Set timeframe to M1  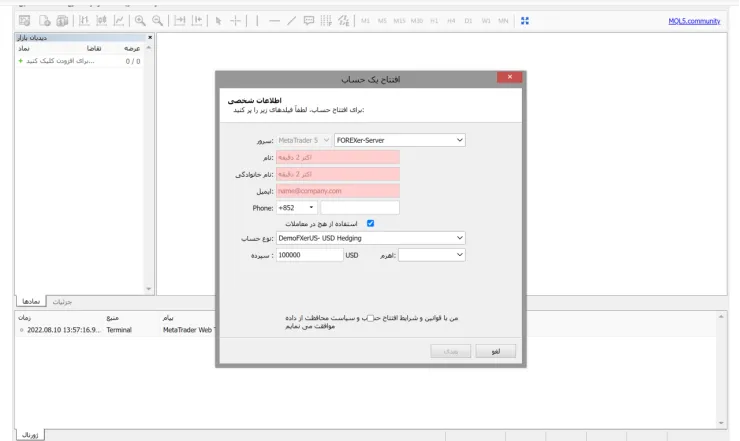(365, 21)
